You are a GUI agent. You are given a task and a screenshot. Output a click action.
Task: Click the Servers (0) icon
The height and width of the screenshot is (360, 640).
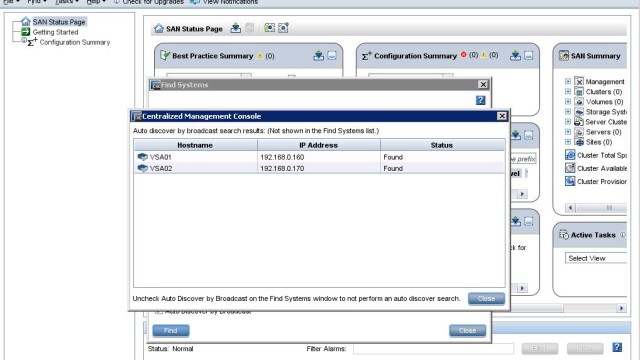[x=579, y=131]
